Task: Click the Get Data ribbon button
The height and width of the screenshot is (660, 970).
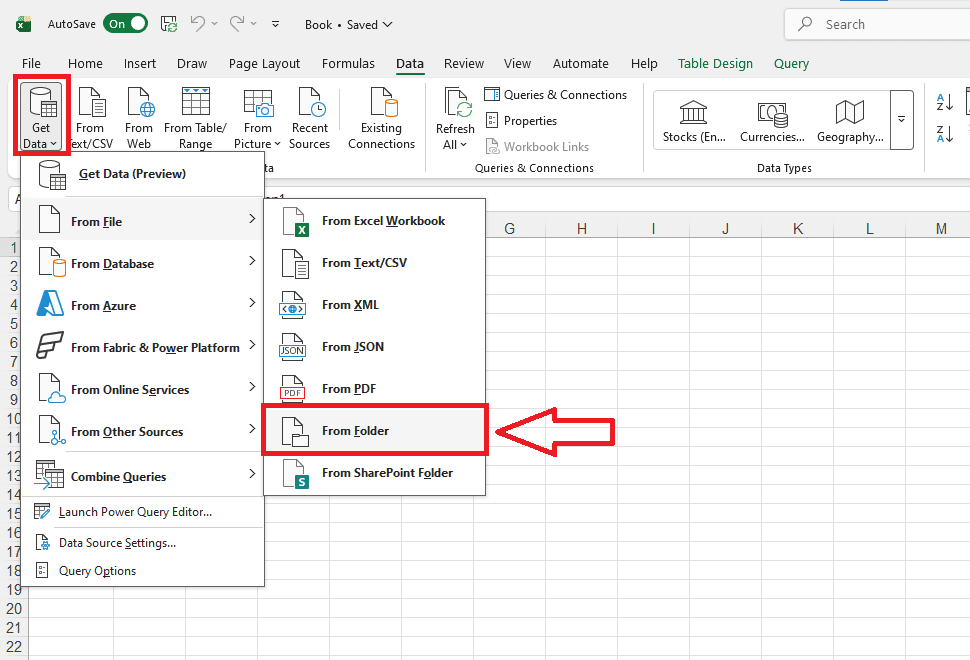Action: (x=41, y=117)
